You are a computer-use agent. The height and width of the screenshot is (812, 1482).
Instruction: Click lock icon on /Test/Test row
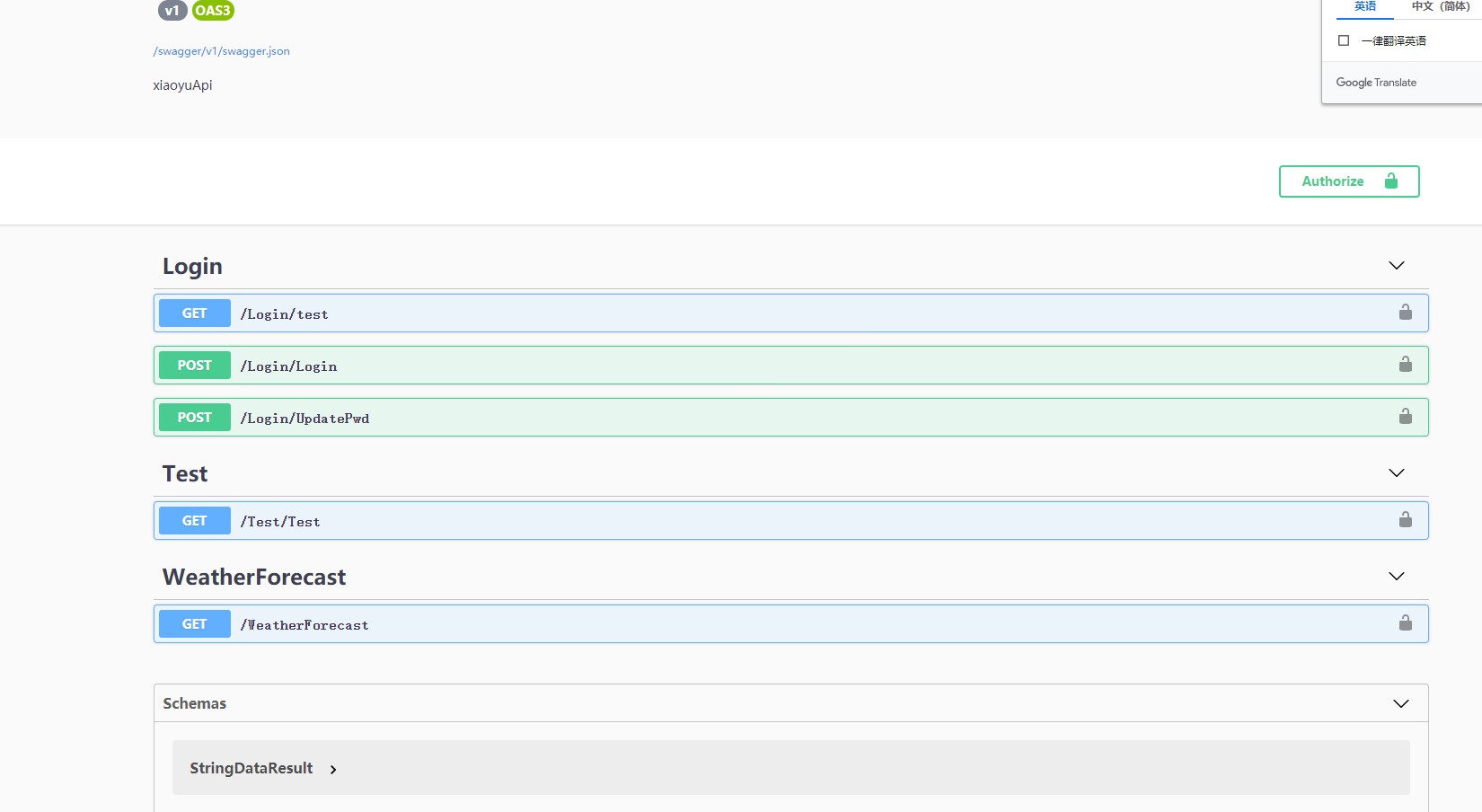[x=1406, y=520]
